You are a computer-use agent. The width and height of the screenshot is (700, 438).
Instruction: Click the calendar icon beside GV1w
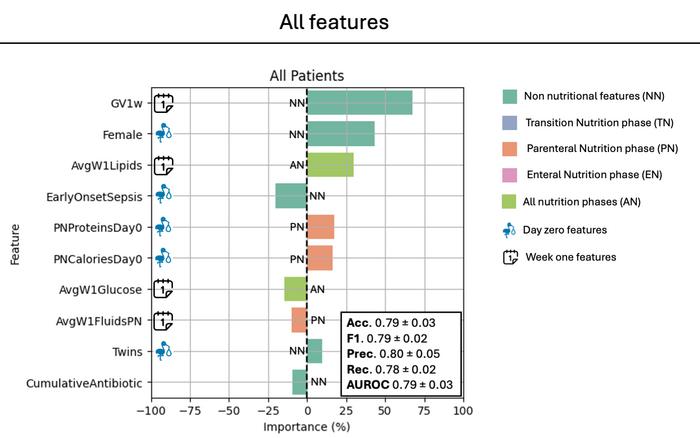[163, 103]
